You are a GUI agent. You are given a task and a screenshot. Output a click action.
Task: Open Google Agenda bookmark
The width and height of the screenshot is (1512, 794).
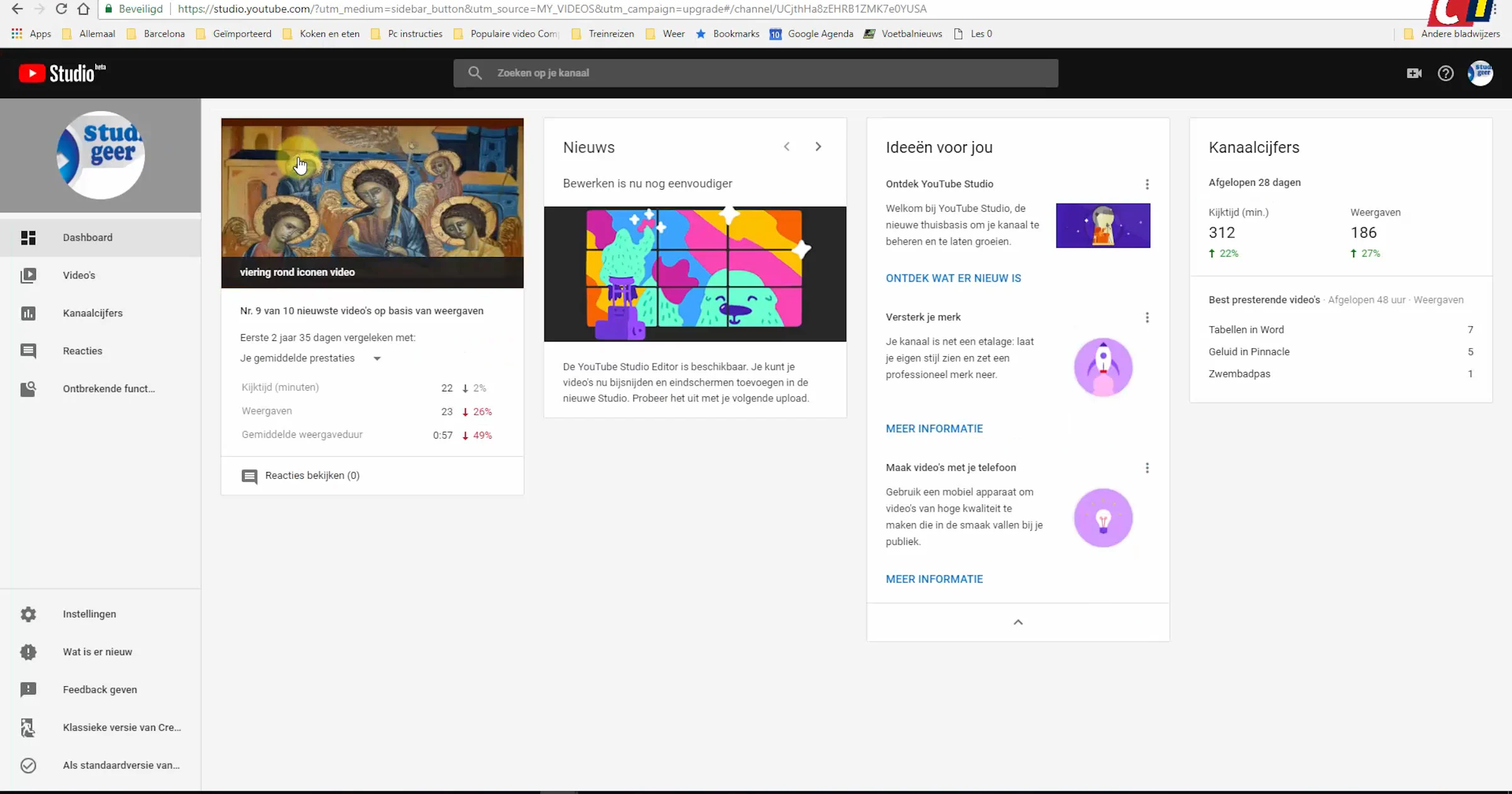(811, 33)
